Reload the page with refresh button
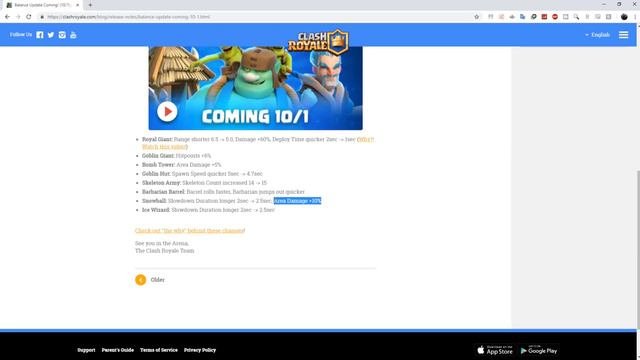640x360 pixels. pyautogui.click(x=29, y=17)
